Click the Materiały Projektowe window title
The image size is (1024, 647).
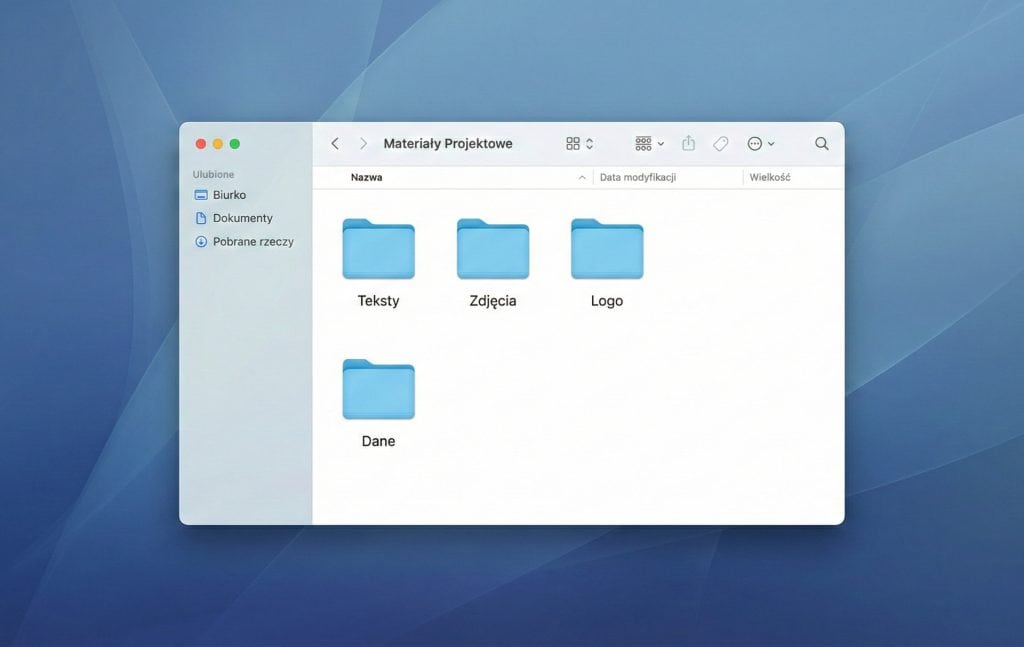(x=448, y=144)
